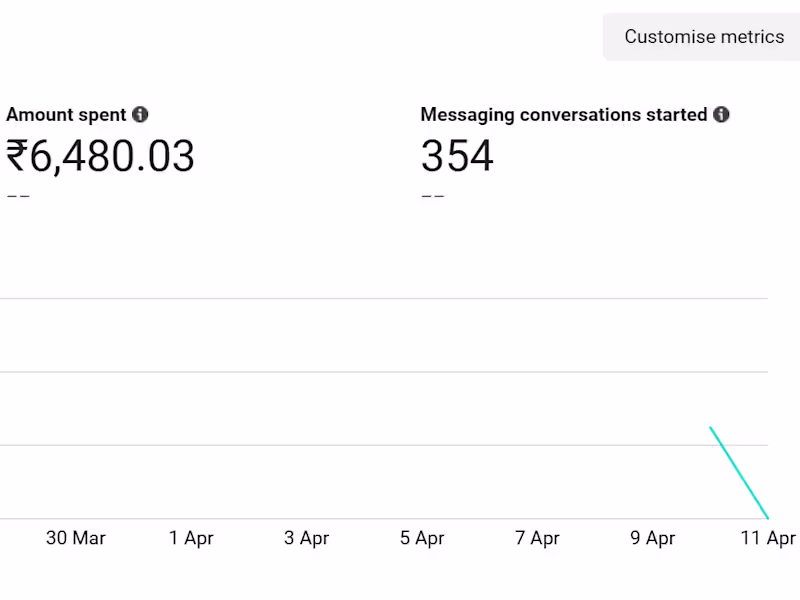Select the 5 Apr date on axis
This screenshot has height=600, width=800.
coord(422,538)
